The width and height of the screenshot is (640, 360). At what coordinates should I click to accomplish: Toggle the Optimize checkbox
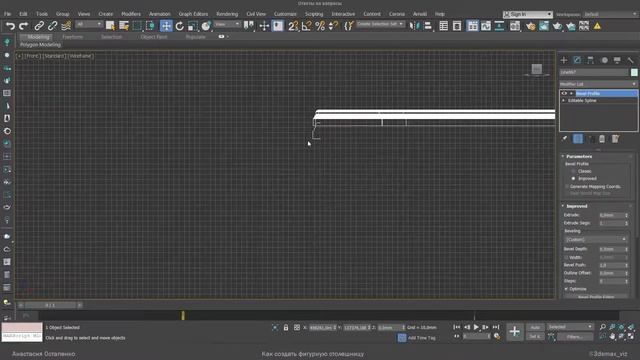[567, 289]
